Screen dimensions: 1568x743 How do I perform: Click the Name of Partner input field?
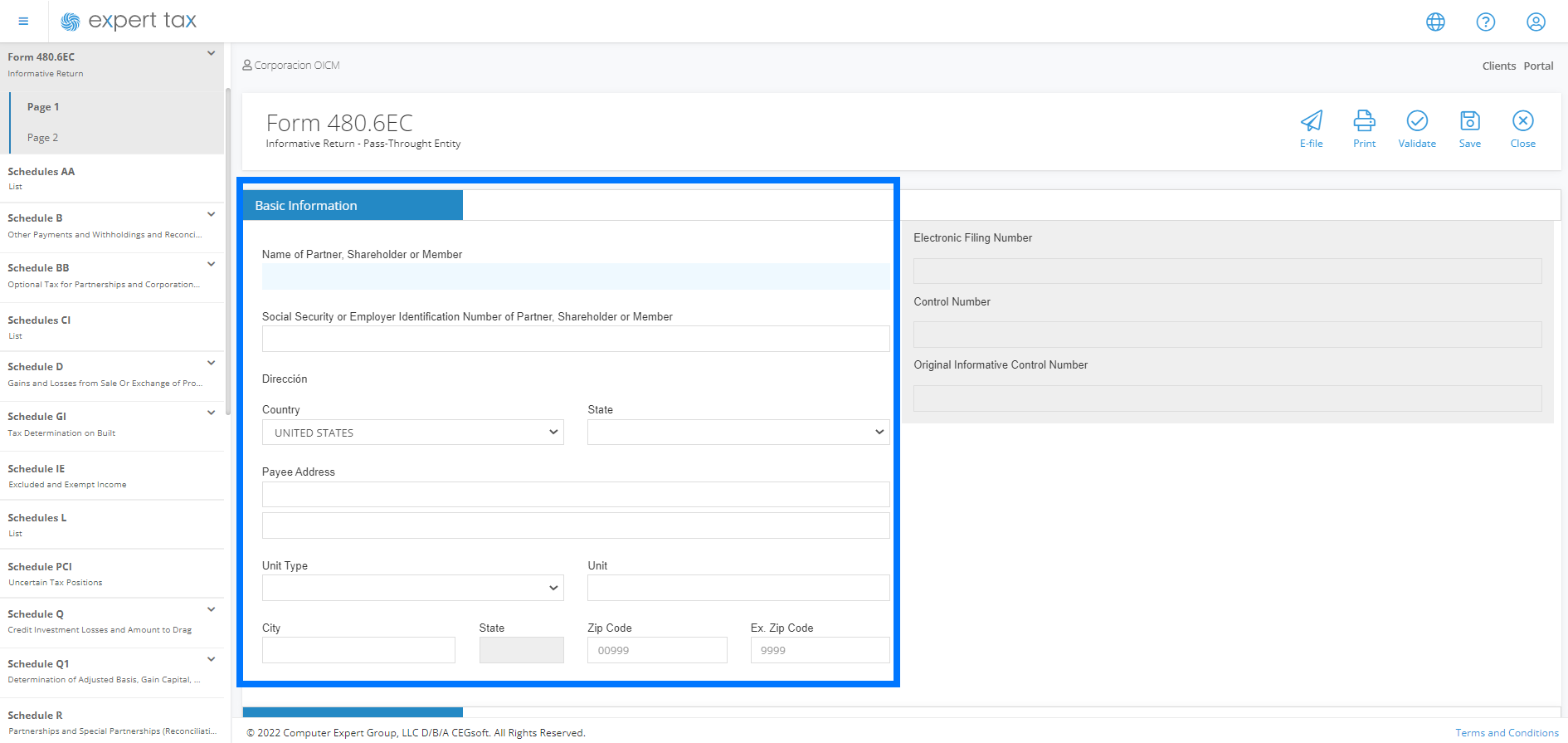(x=576, y=276)
